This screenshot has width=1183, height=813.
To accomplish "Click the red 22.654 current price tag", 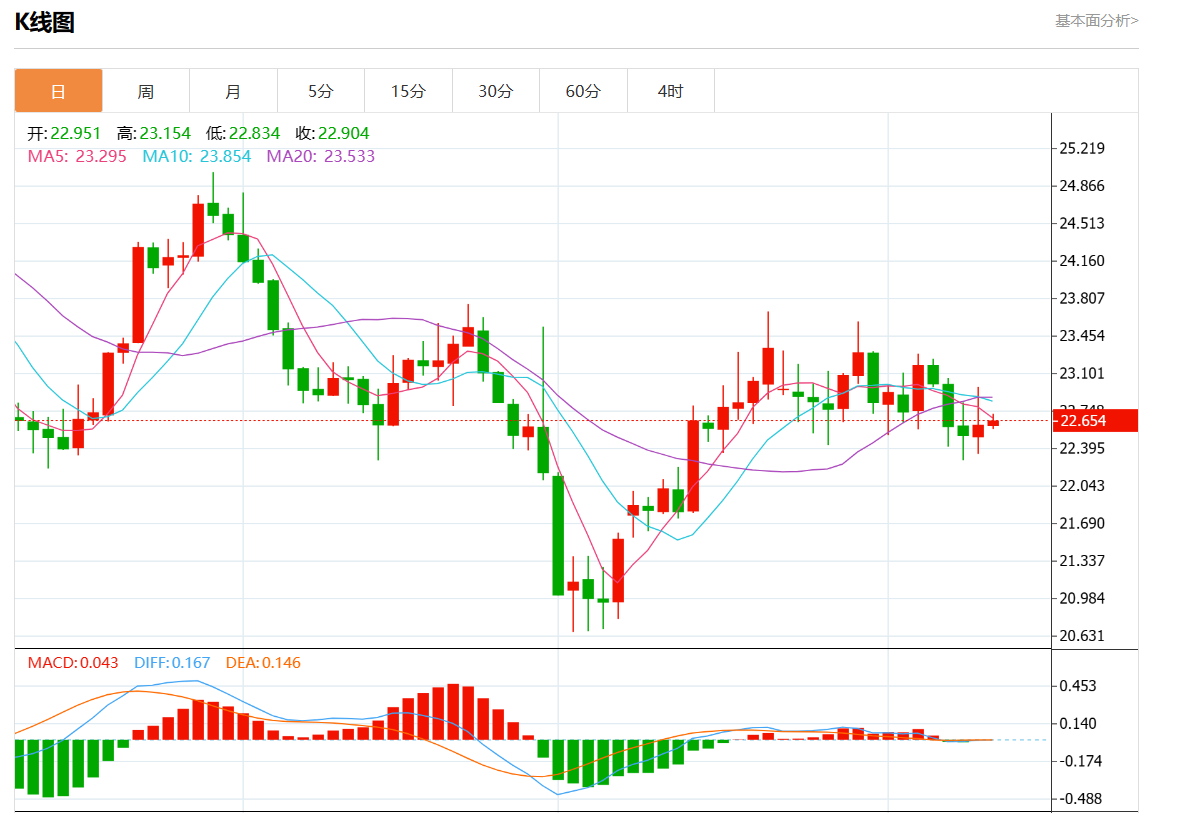I will [1095, 421].
